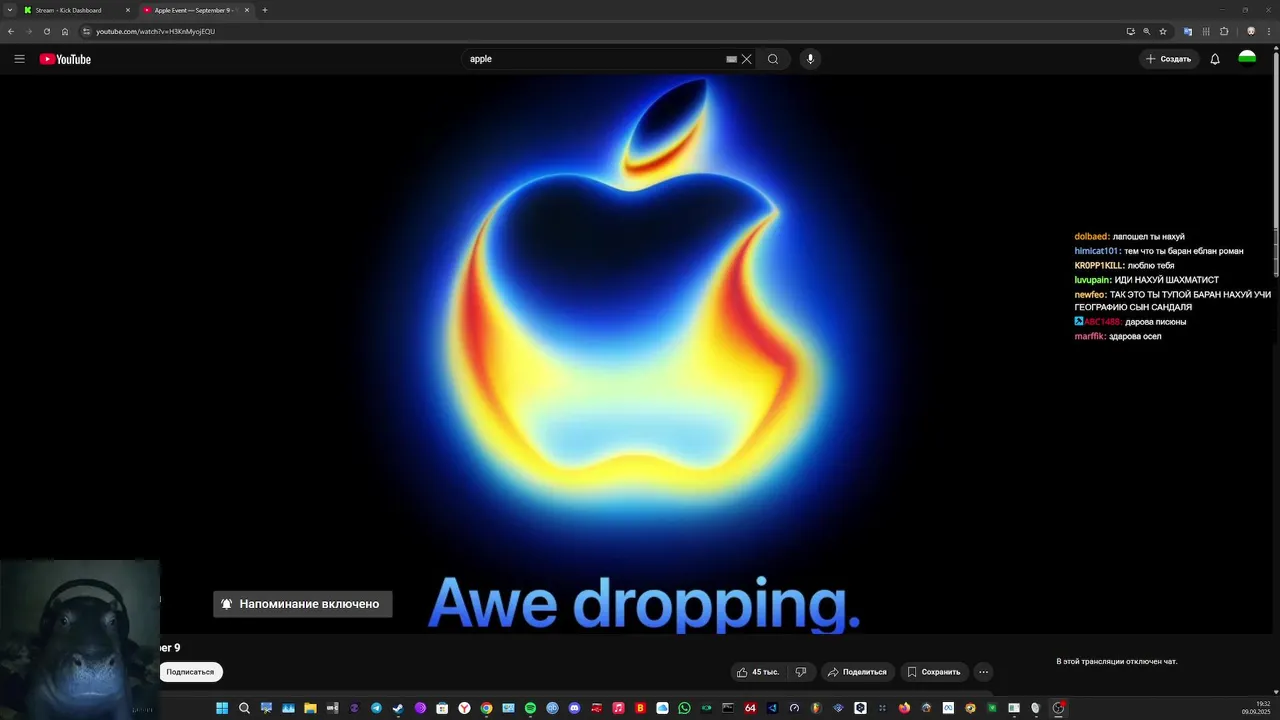
Task: Click В этой трансляции отключен чат notice
Action: 1117,662
